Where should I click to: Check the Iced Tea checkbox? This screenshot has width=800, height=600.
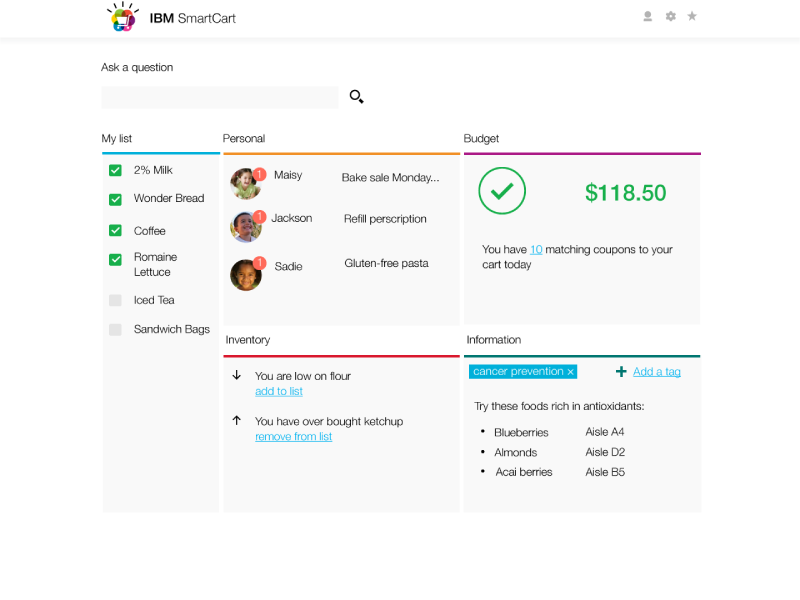(x=115, y=300)
